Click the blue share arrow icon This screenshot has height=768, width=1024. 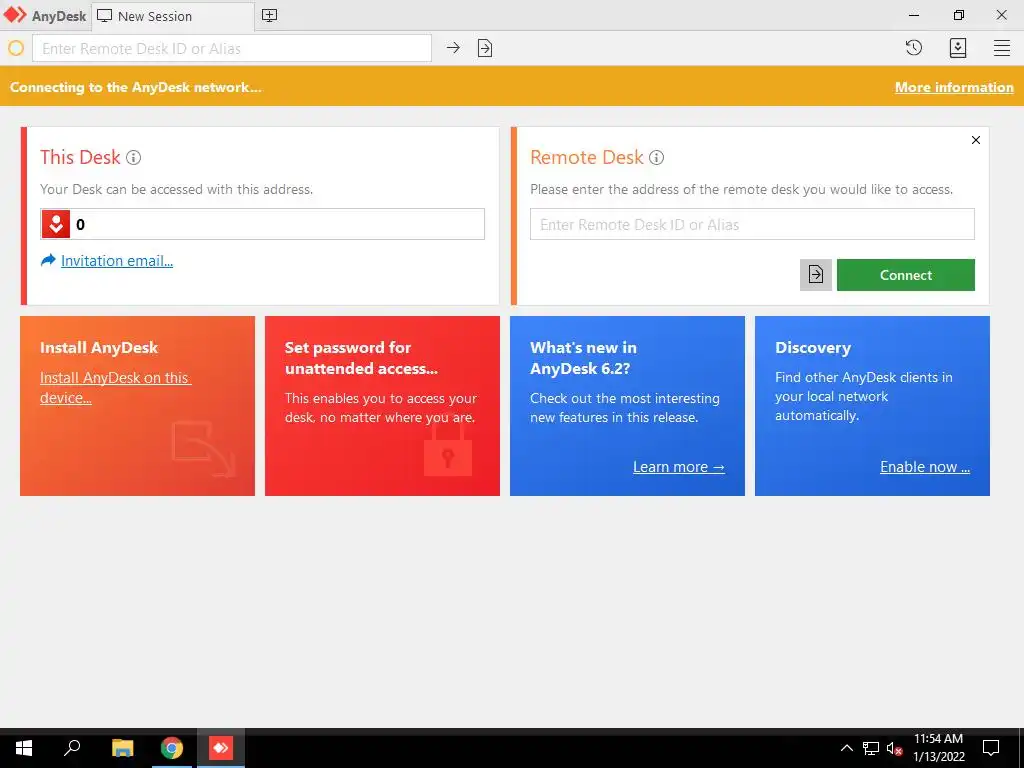coord(48,261)
